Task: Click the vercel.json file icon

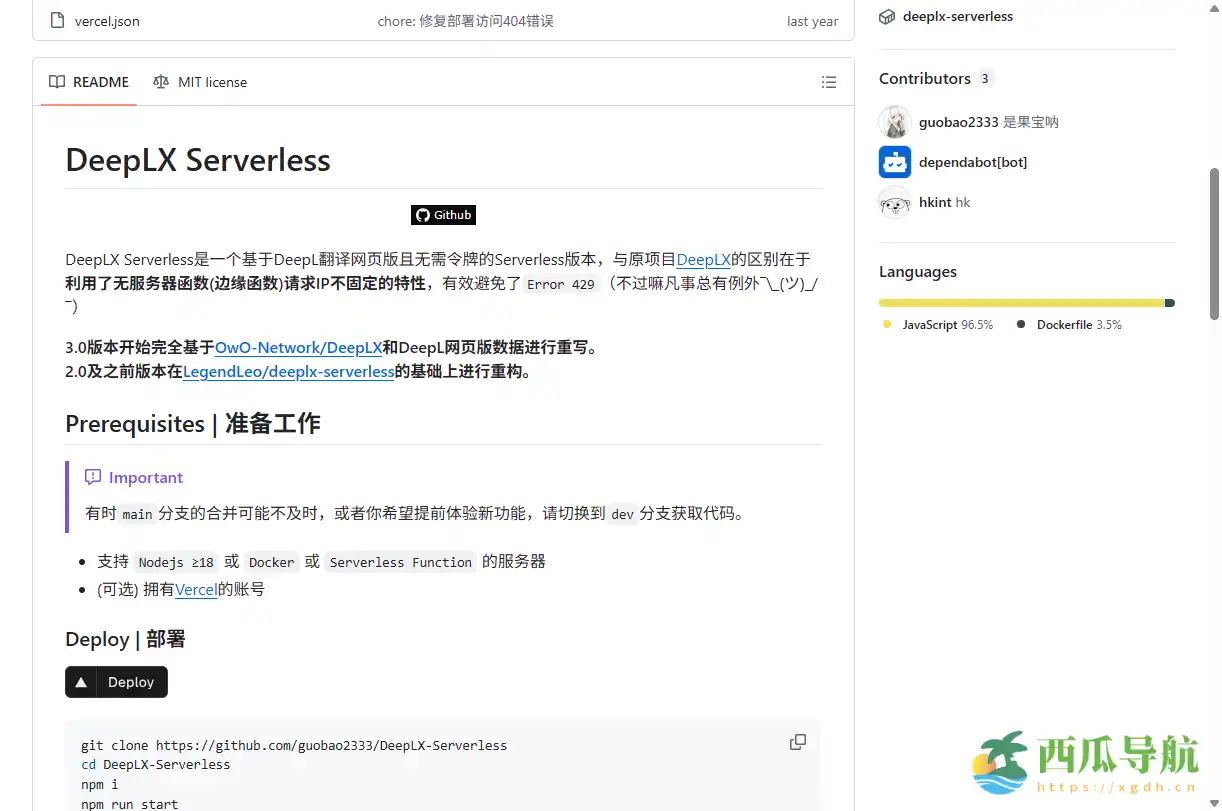Action: pos(56,20)
